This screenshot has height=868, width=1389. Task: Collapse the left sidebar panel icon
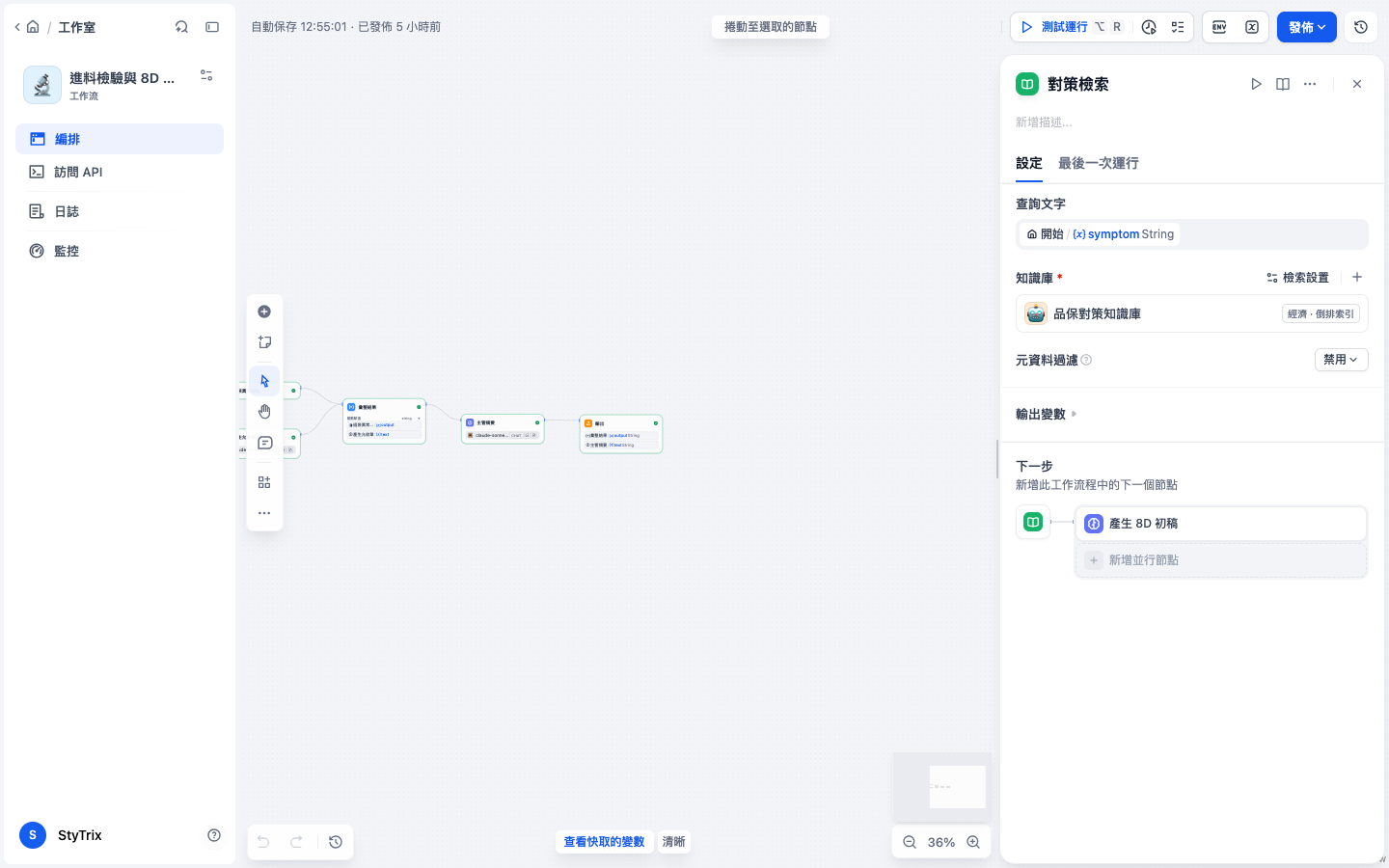212,27
